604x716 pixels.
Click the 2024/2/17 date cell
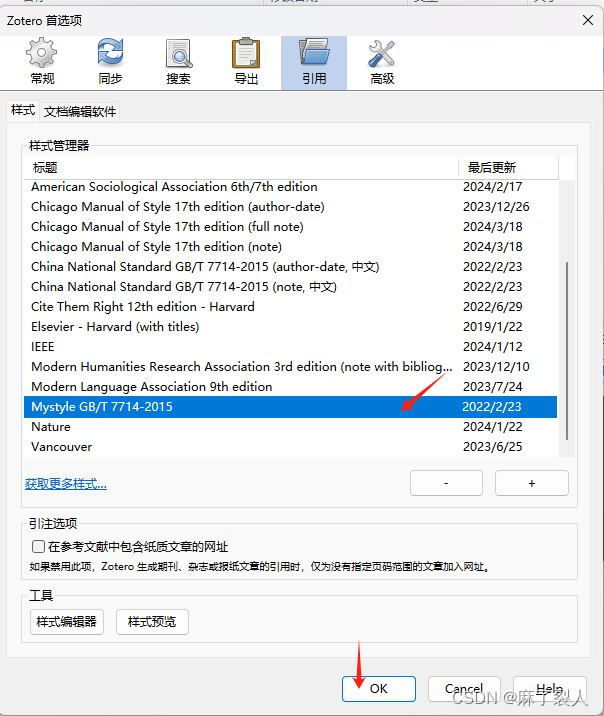pos(493,187)
